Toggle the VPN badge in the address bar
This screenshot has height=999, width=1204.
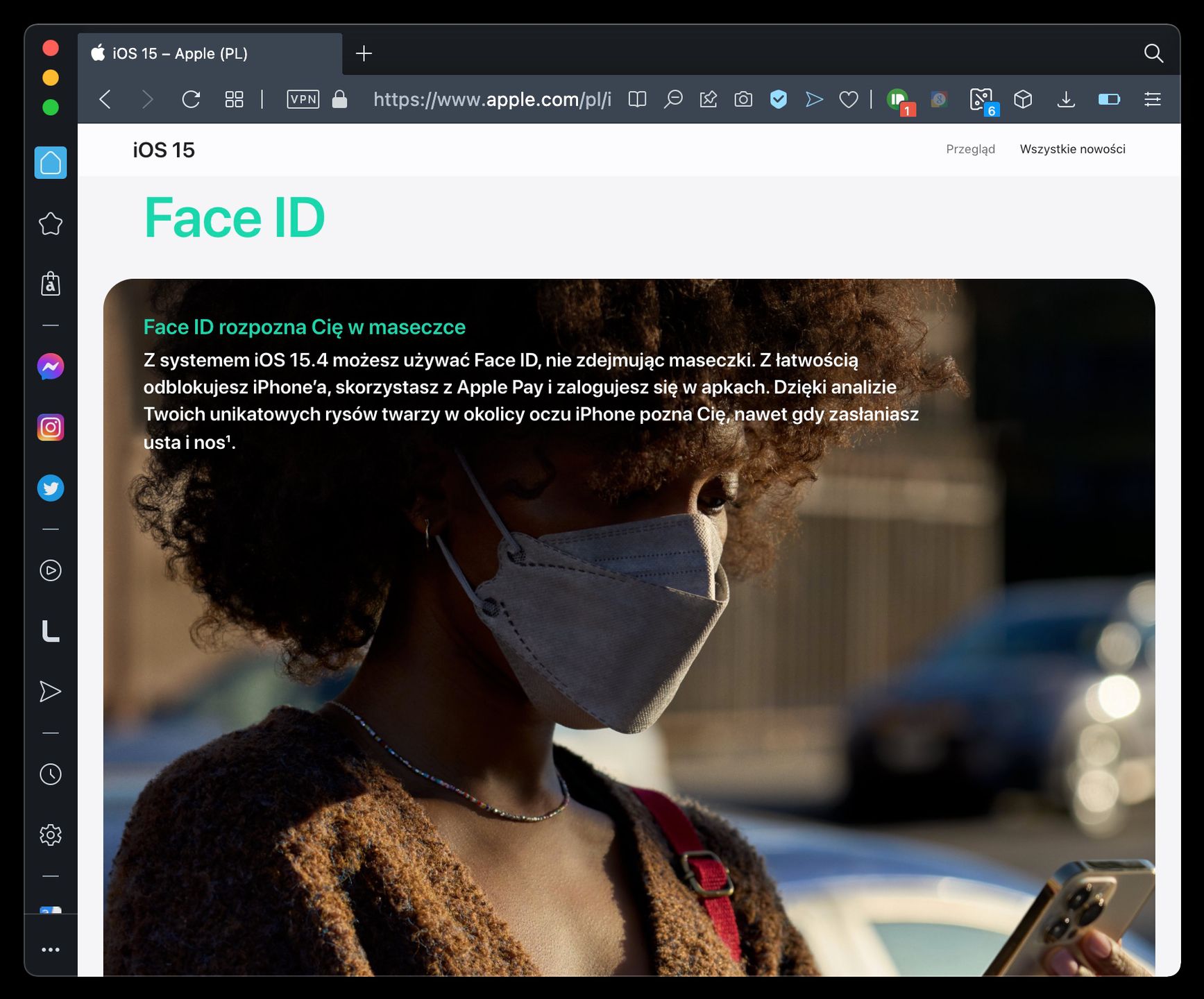pos(302,99)
